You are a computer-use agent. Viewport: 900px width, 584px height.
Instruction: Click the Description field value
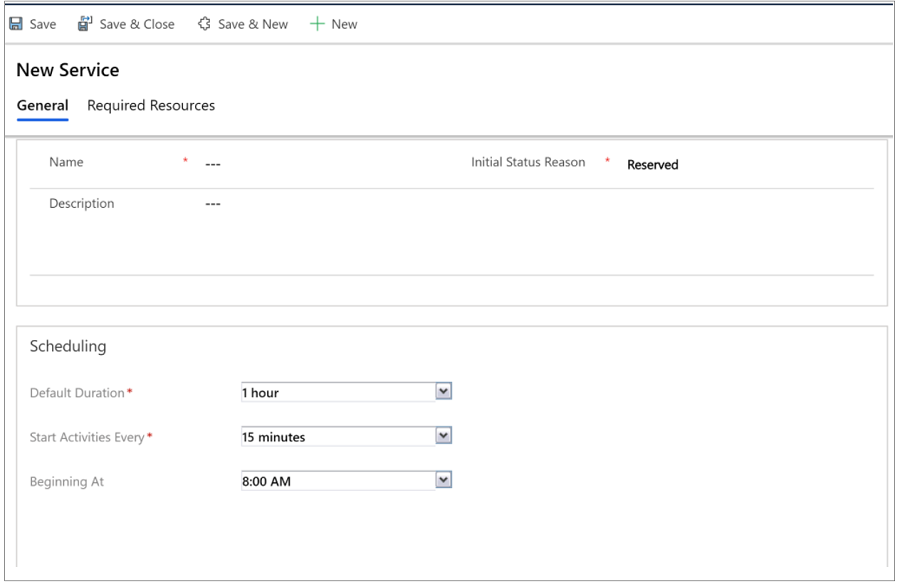213,204
